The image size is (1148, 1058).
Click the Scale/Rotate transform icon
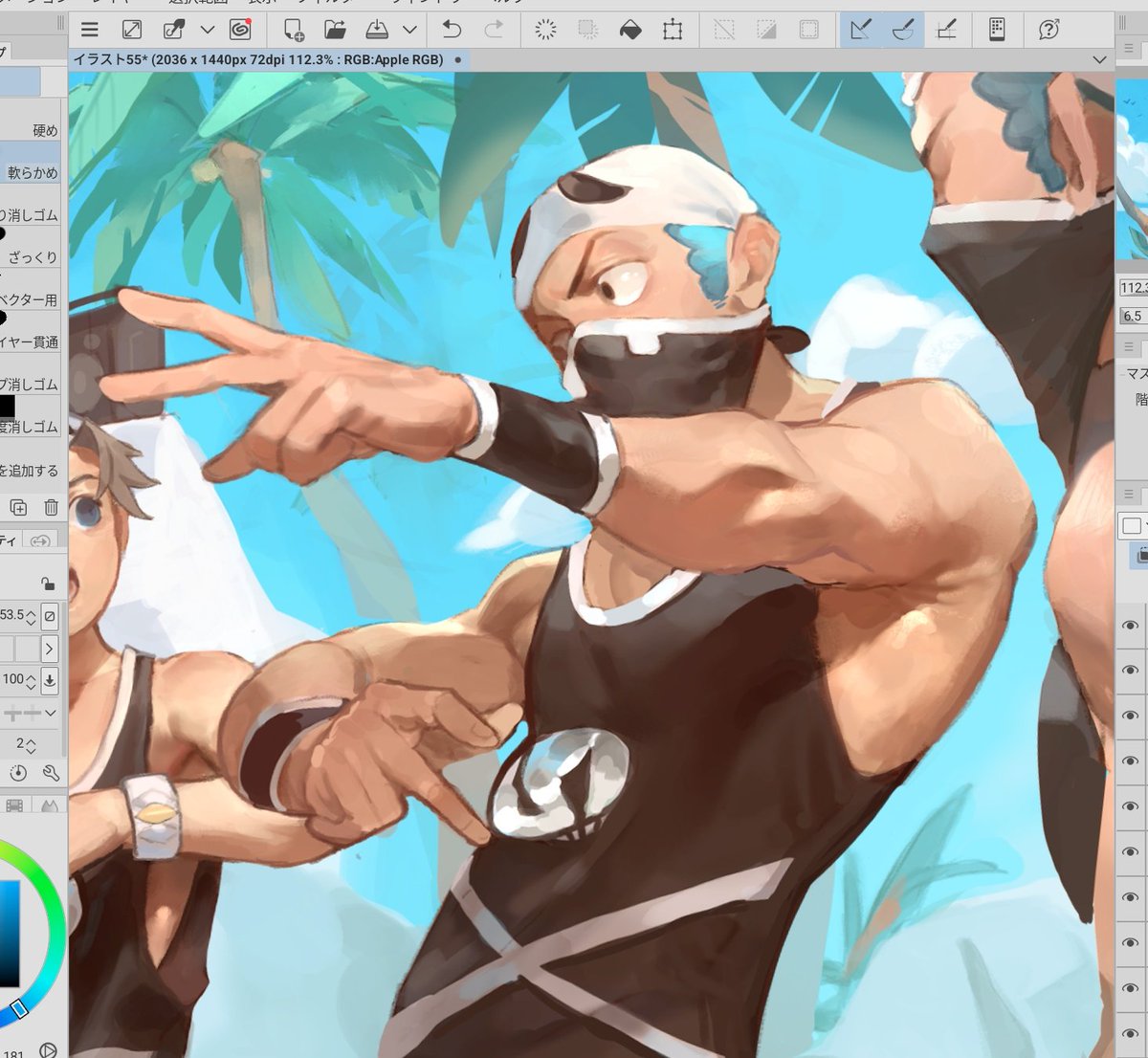point(673,30)
